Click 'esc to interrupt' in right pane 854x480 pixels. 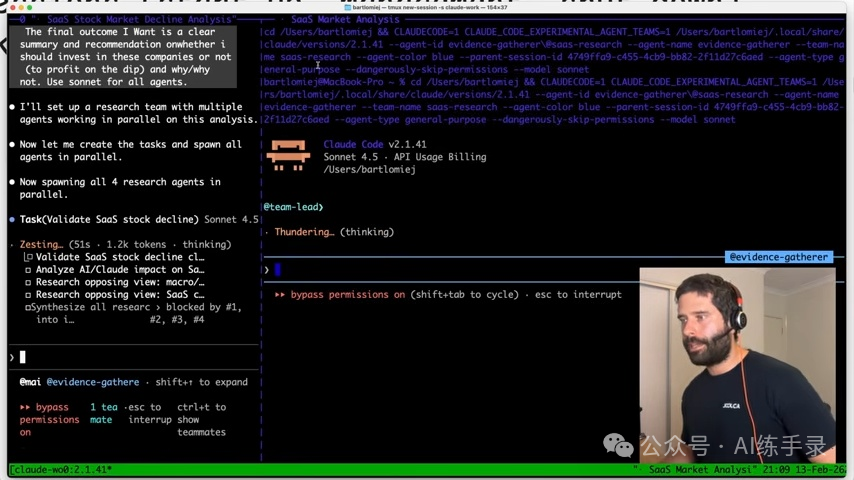578,295
